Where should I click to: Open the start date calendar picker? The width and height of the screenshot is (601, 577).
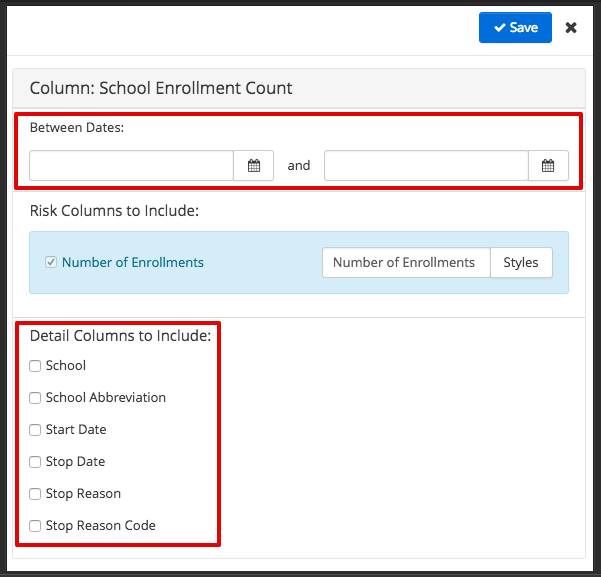click(254, 166)
